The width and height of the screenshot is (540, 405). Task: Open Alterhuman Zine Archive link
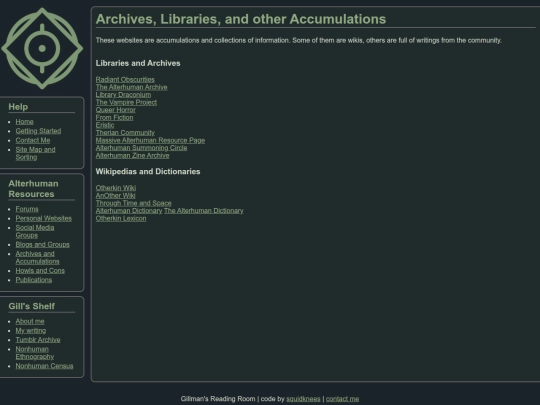coord(132,155)
